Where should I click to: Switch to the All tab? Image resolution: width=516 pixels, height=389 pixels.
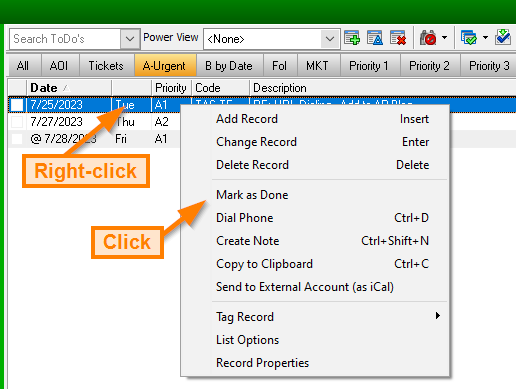(23, 66)
